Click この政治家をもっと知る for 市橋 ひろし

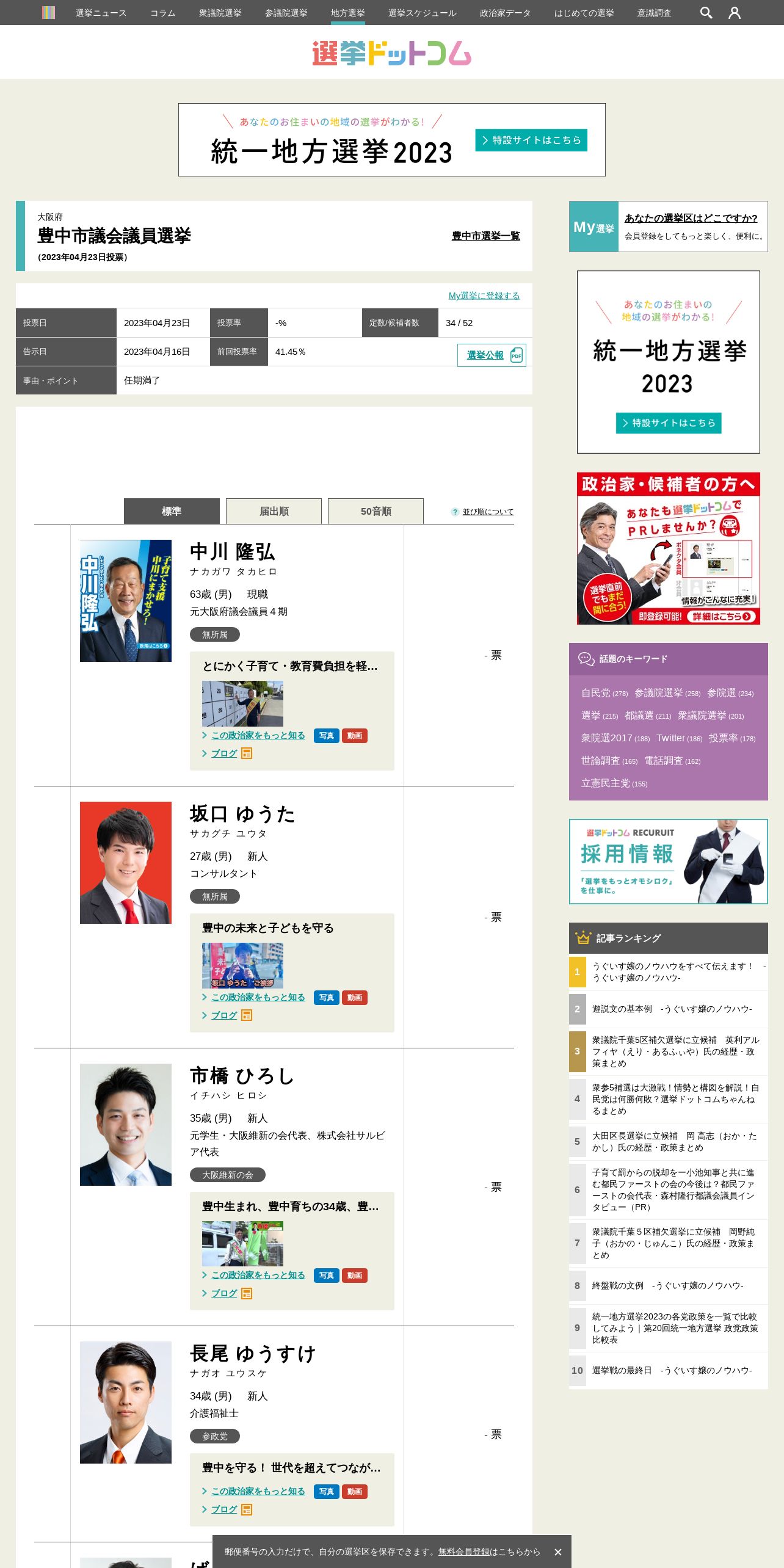(258, 1275)
